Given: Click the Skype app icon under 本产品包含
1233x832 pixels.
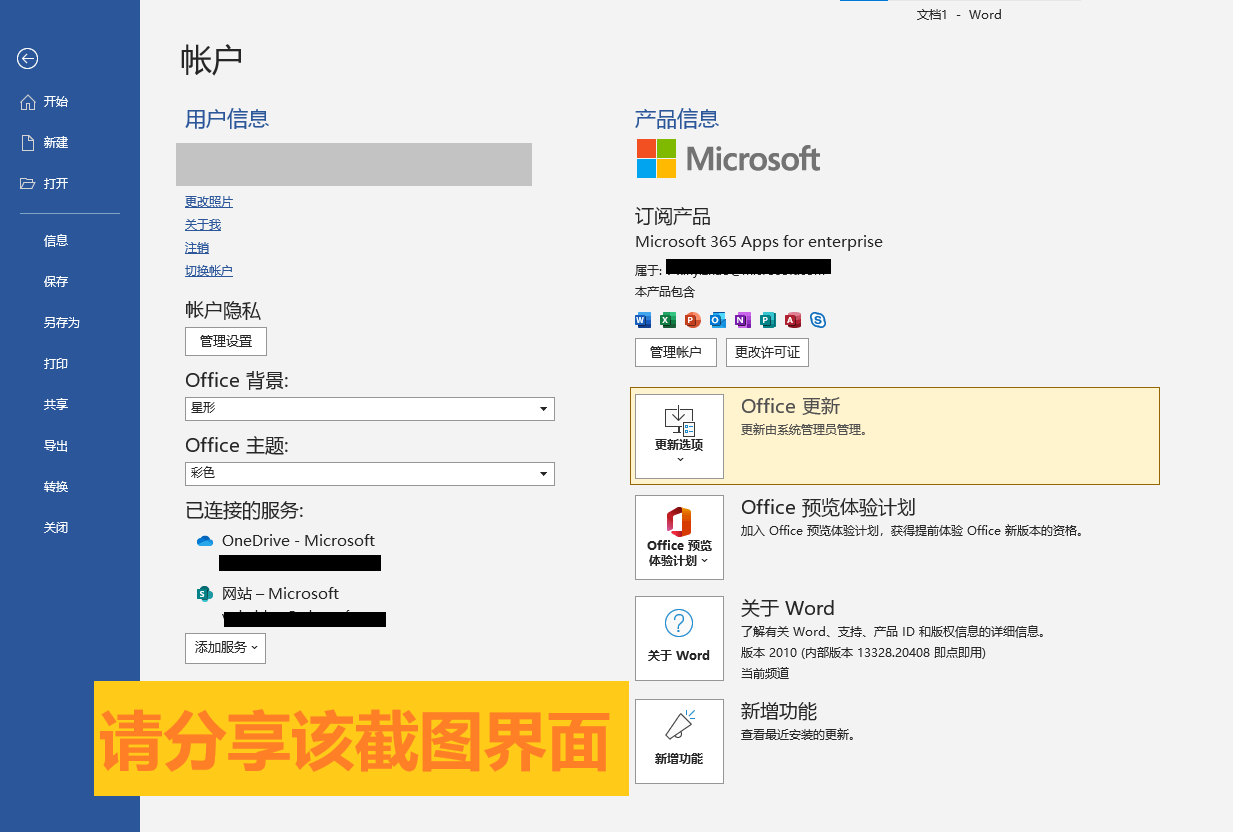Looking at the screenshot, I should (818, 320).
